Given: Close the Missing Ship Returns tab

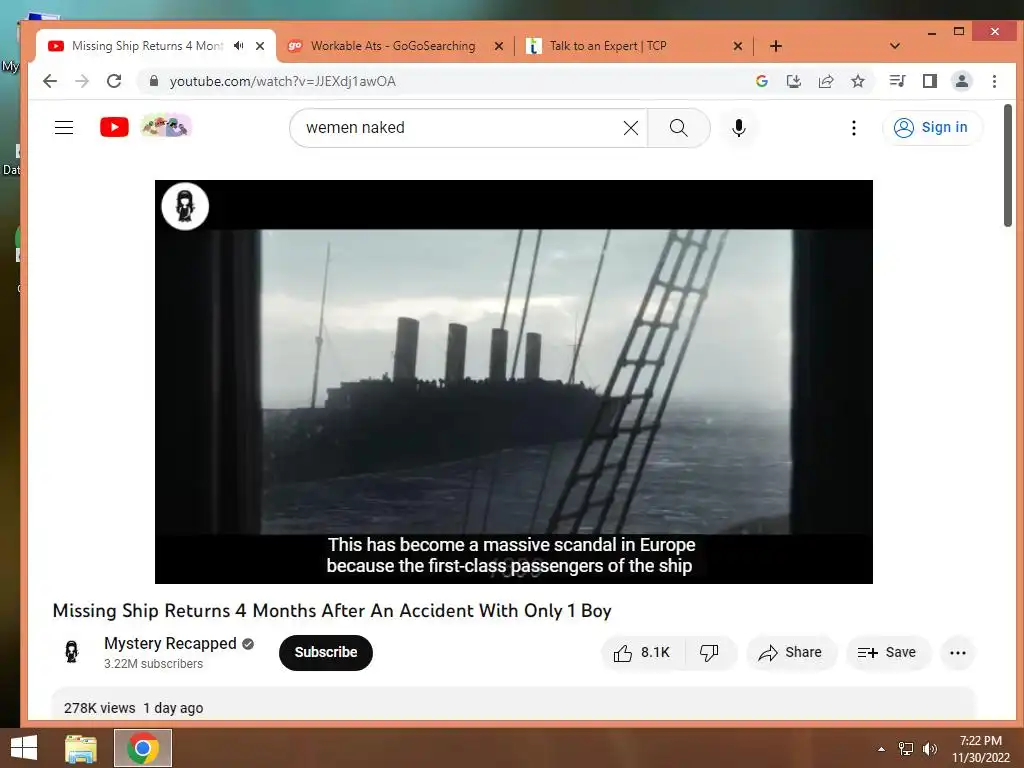Looking at the screenshot, I should coord(260,46).
